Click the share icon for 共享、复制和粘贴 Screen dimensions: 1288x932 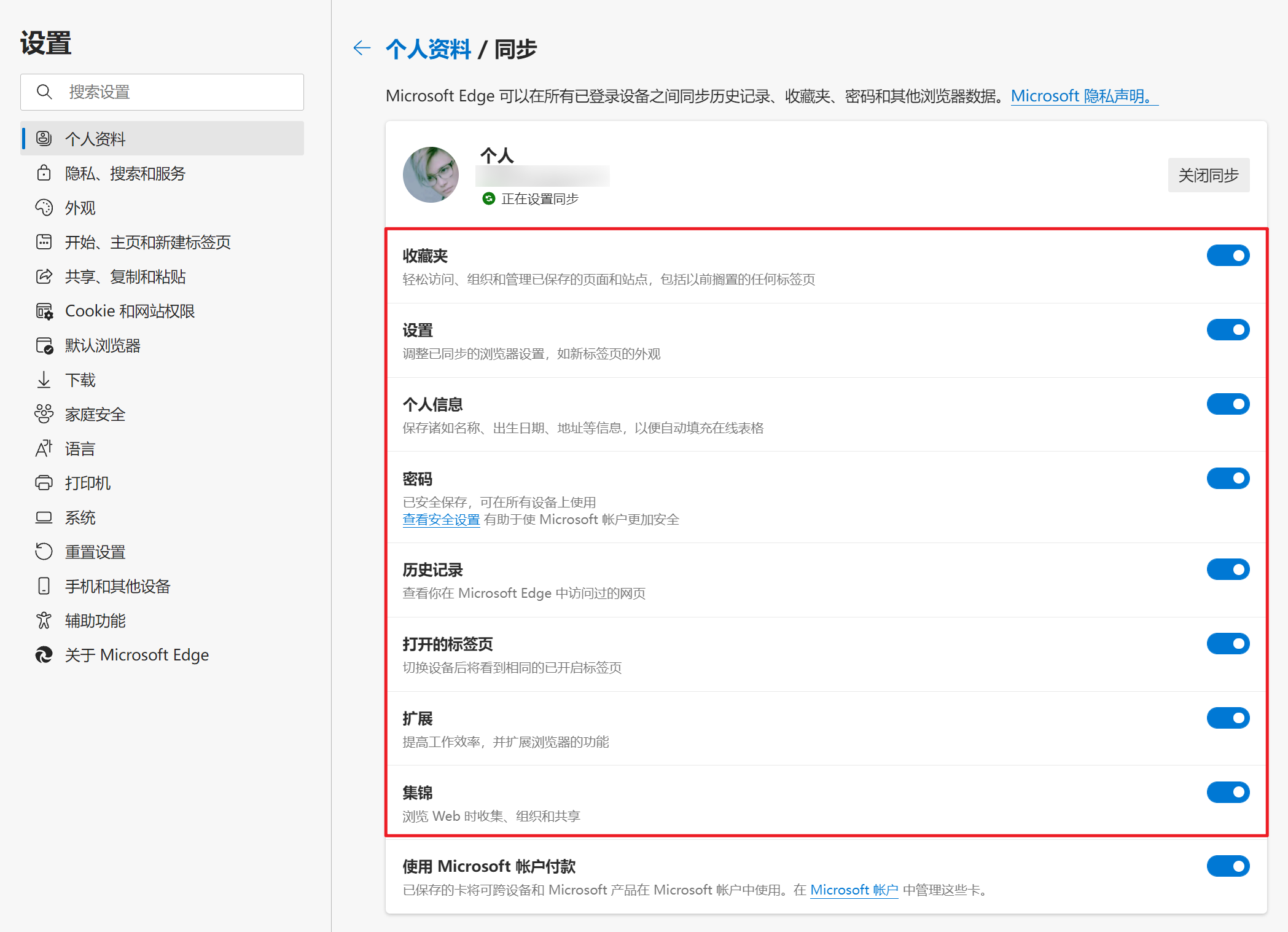pos(44,276)
